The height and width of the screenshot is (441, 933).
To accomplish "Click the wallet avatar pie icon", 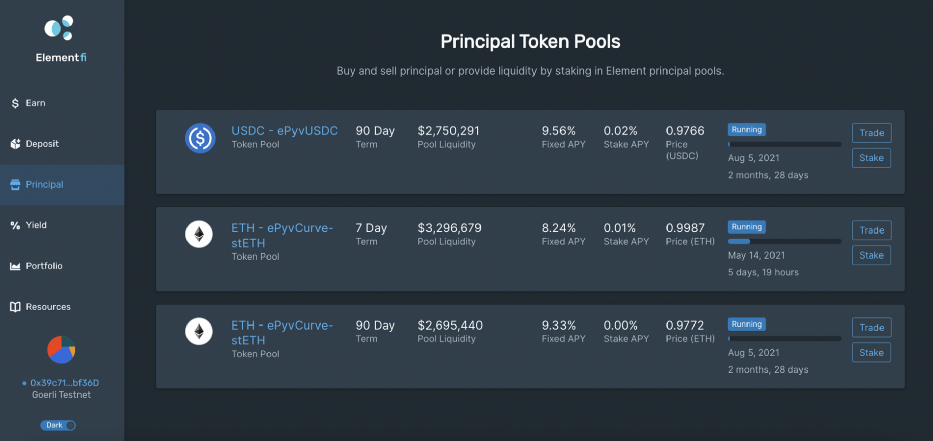I will point(62,349).
